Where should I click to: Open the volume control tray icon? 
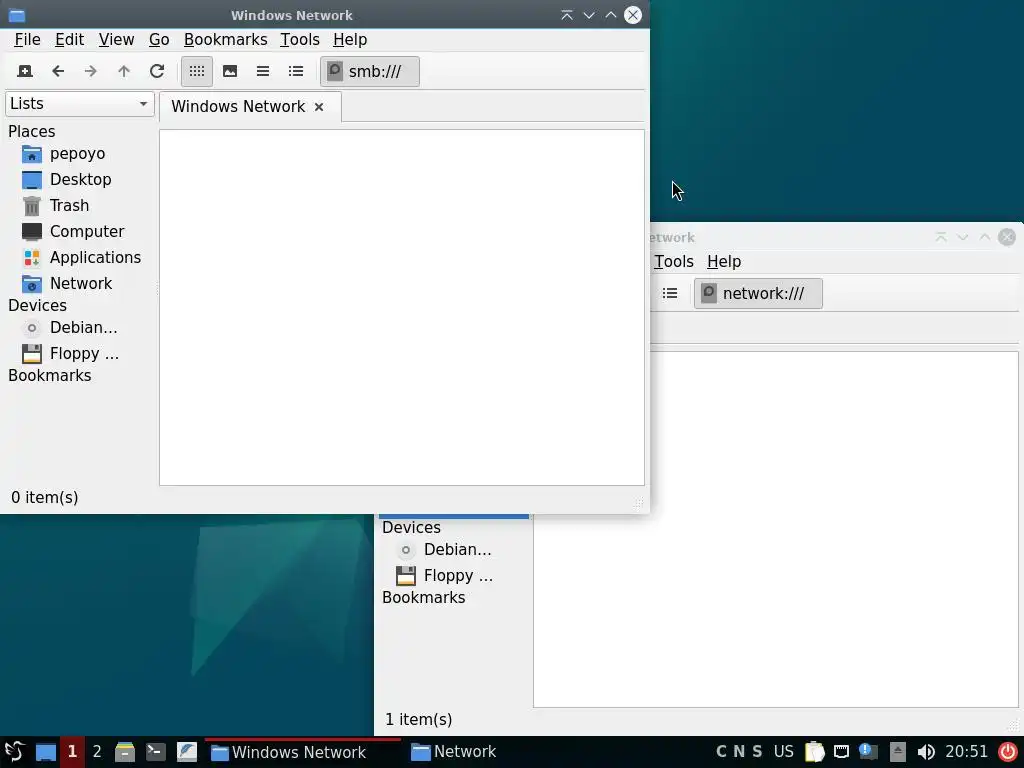click(926, 752)
